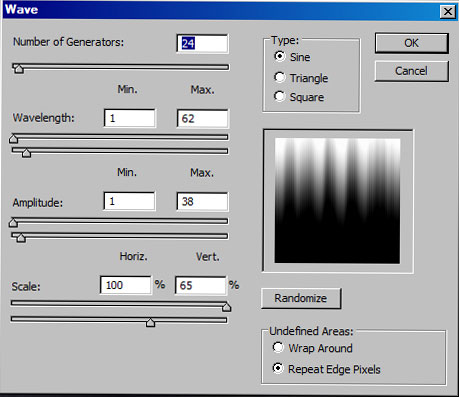Click the 'Amplitude:' label
Image resolution: width=459 pixels, height=397 pixels.
38,203
